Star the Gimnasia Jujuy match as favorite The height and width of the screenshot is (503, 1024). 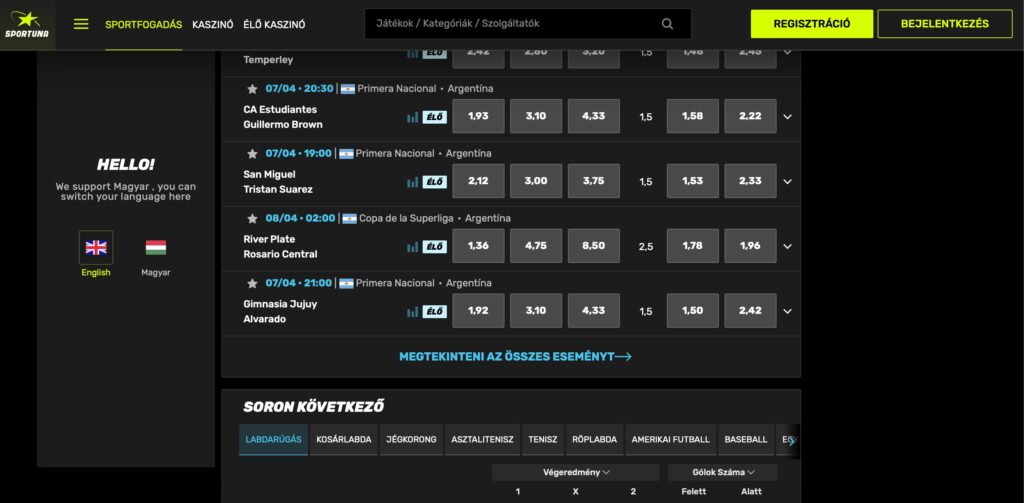(x=252, y=283)
